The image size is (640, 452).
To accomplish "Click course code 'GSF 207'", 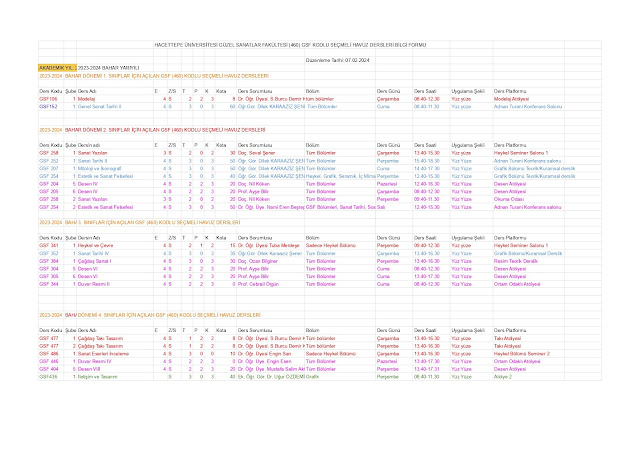I will point(49,168).
